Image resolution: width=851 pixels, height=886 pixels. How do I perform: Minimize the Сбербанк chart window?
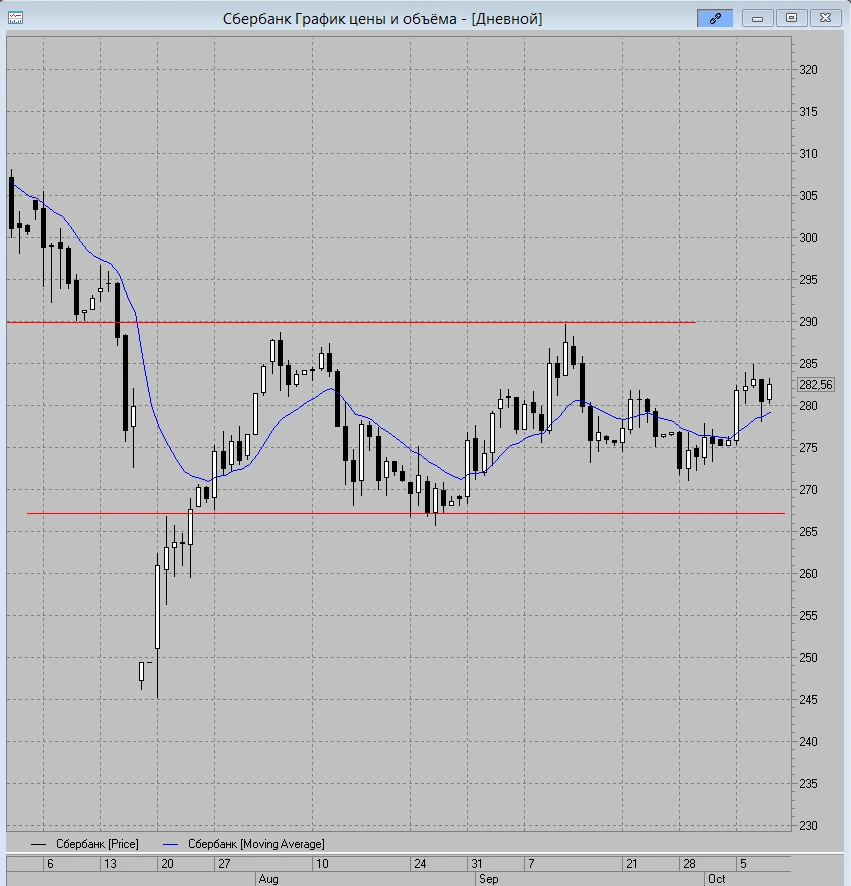click(757, 18)
